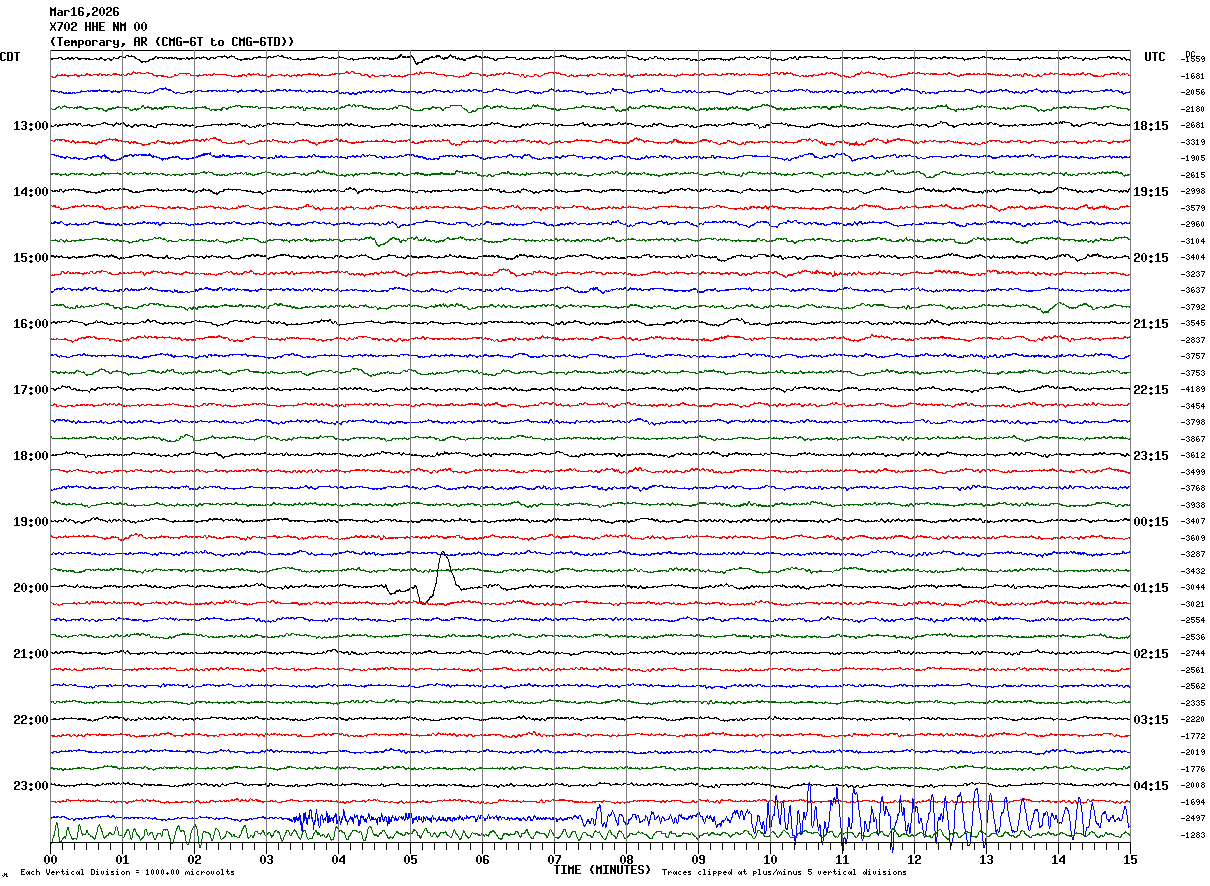The width and height of the screenshot is (1210, 886).
Task: Click the "04:15" UTC time label
Action: point(1151,786)
